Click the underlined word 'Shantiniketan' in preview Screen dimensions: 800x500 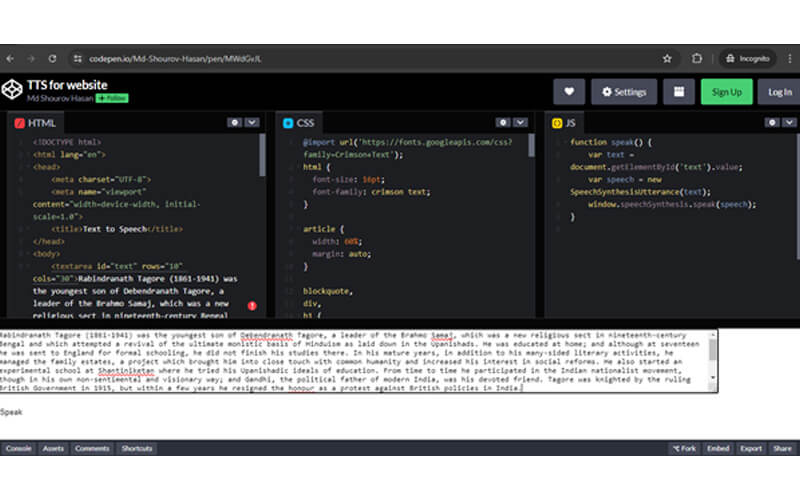(126, 370)
